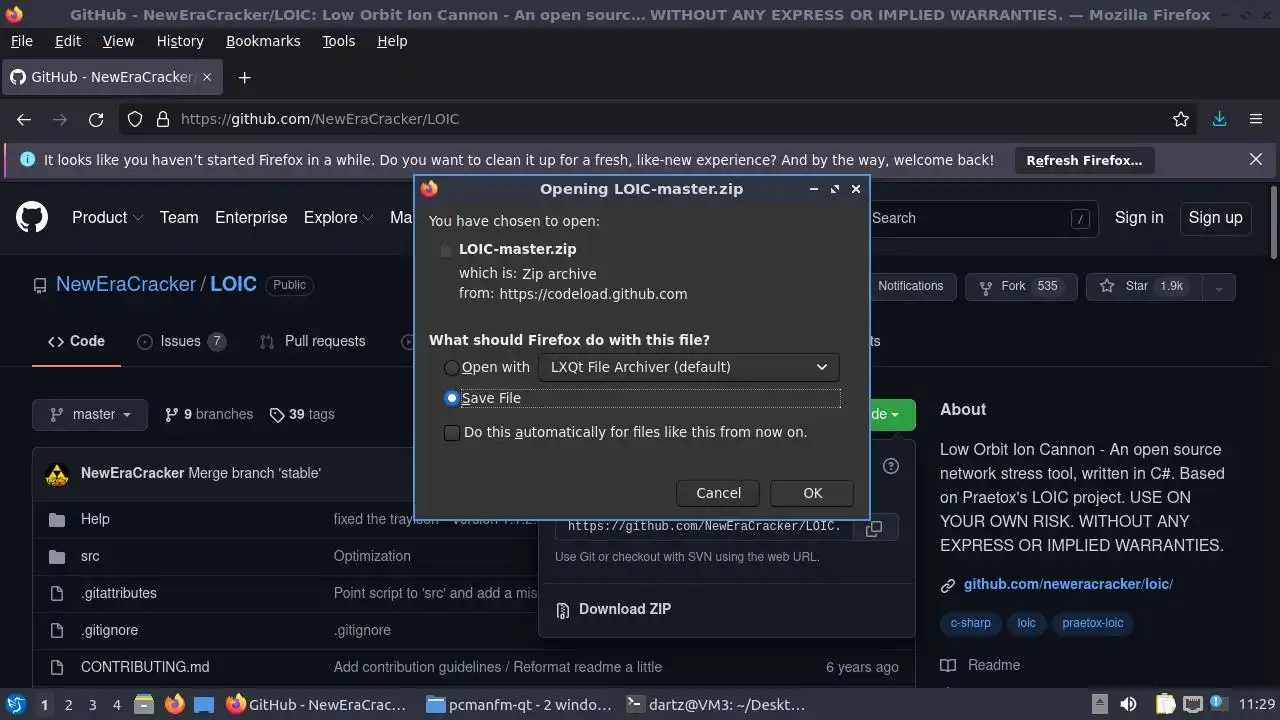Open the src folder row
Viewport: 1280px width, 720px height.
pos(90,556)
